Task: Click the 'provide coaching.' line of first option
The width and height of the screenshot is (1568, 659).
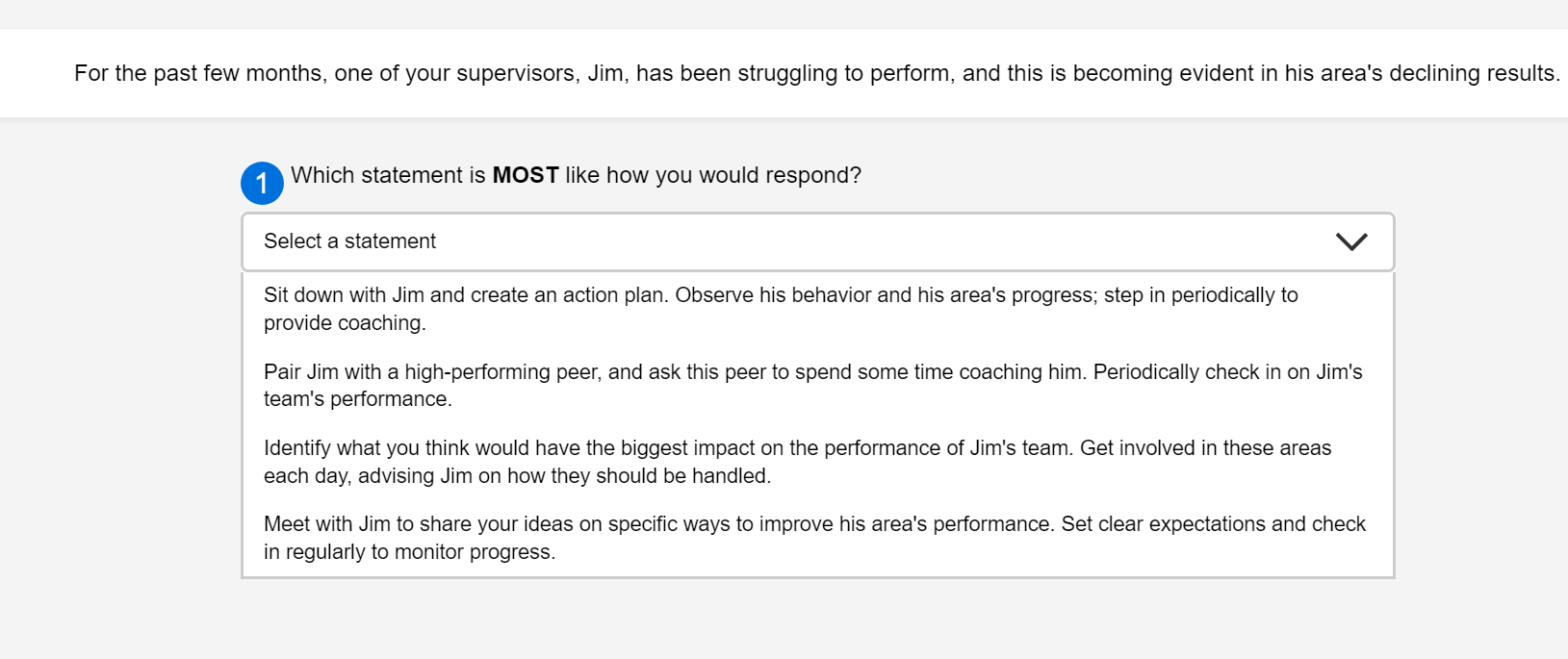Action: point(345,323)
